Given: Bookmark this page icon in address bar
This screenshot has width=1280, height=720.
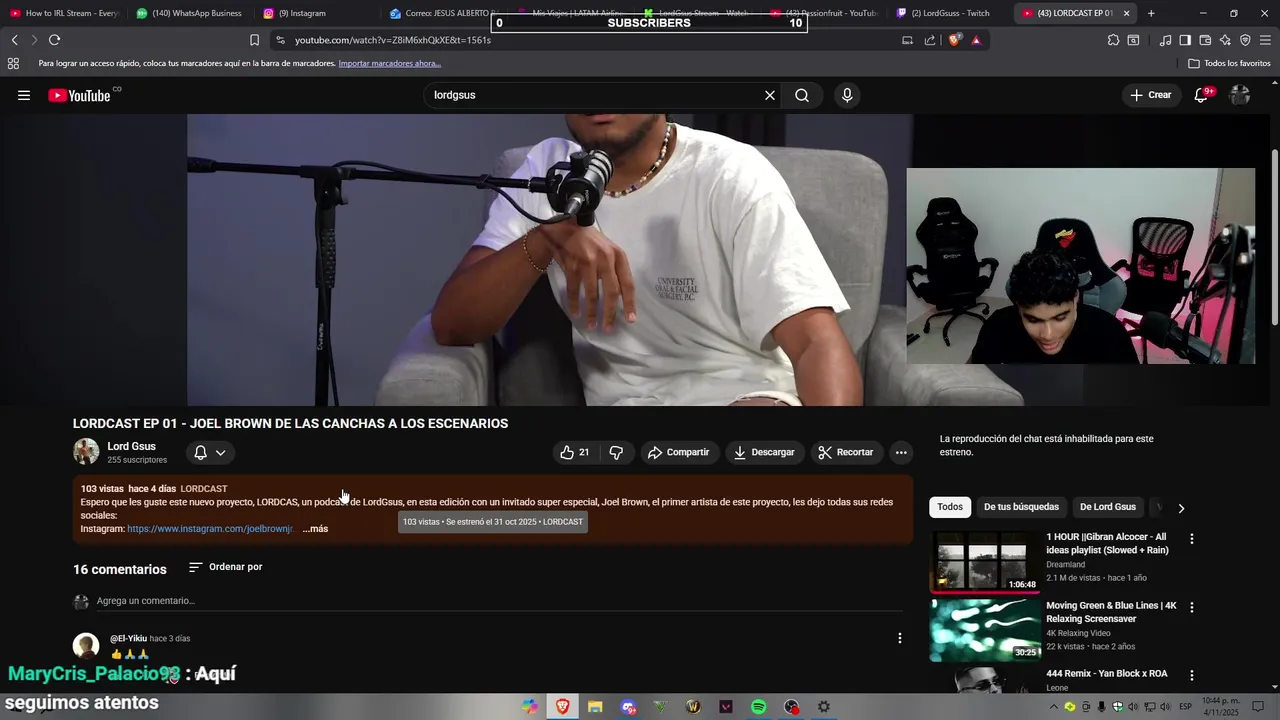Looking at the screenshot, I should tap(254, 40).
